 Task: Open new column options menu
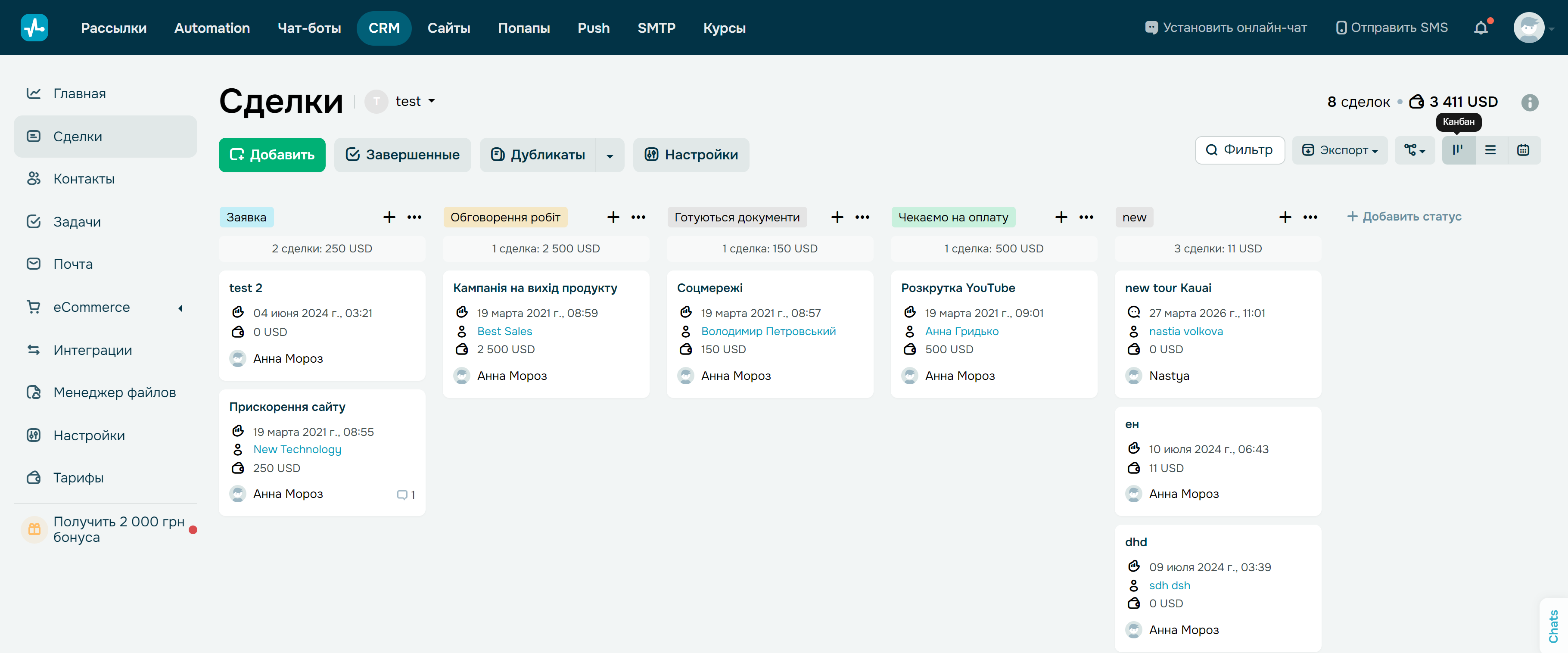click(1310, 217)
